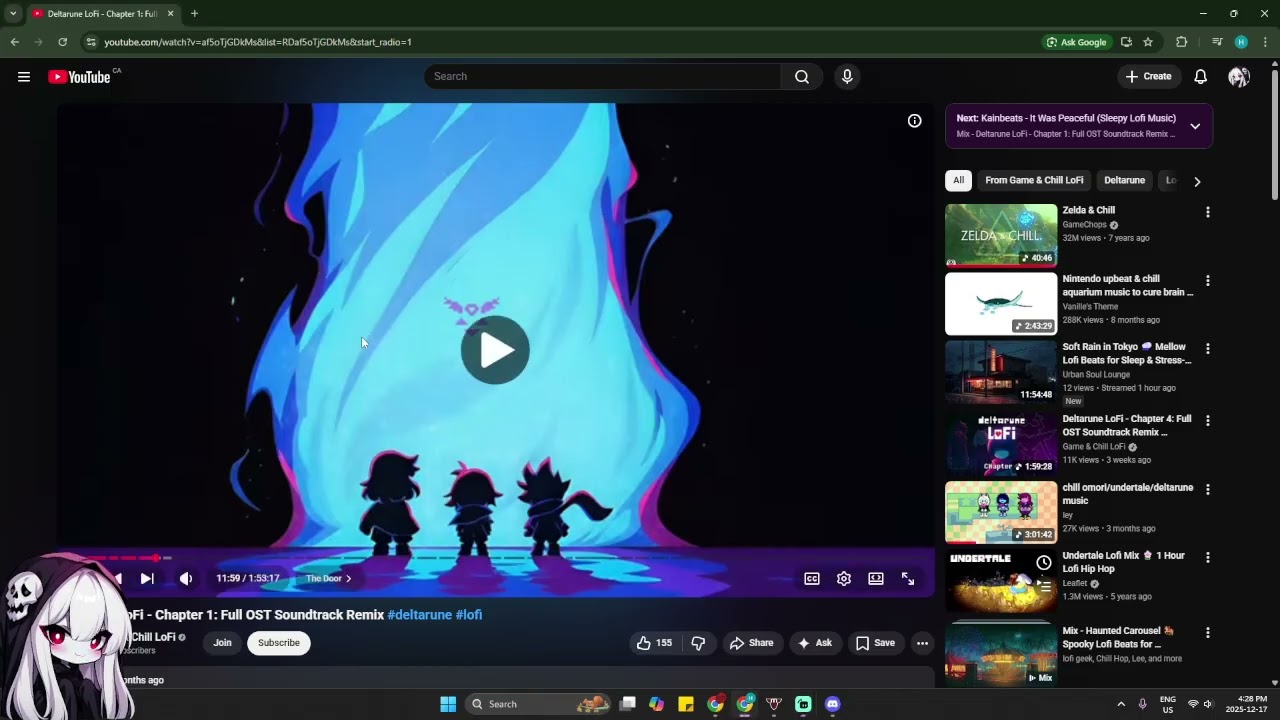Open options for chill omori/undertale/deltarune music
Viewport: 1280px width, 720px height.
coord(1208,490)
